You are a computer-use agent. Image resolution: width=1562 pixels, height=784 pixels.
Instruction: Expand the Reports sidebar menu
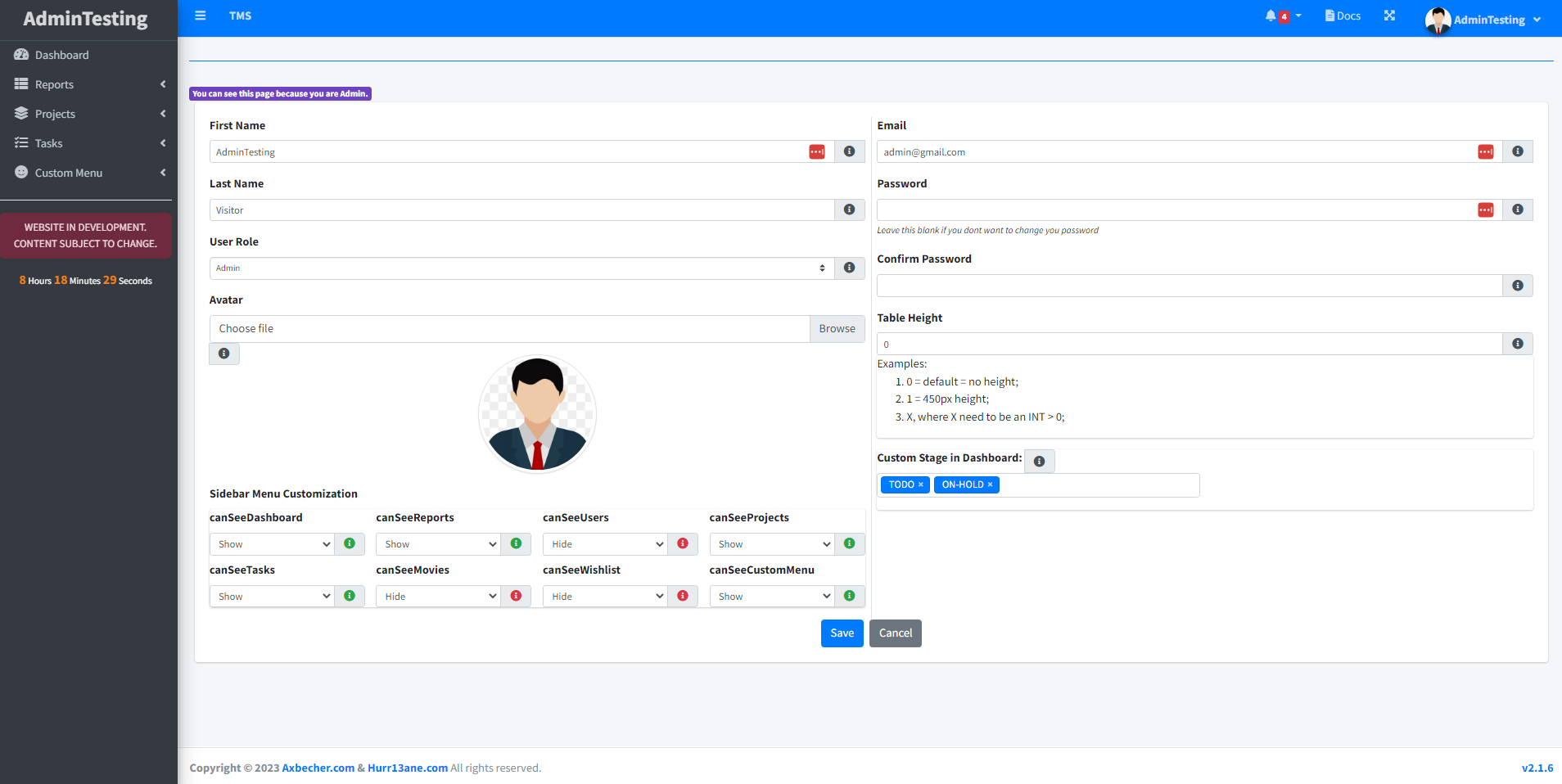88,84
